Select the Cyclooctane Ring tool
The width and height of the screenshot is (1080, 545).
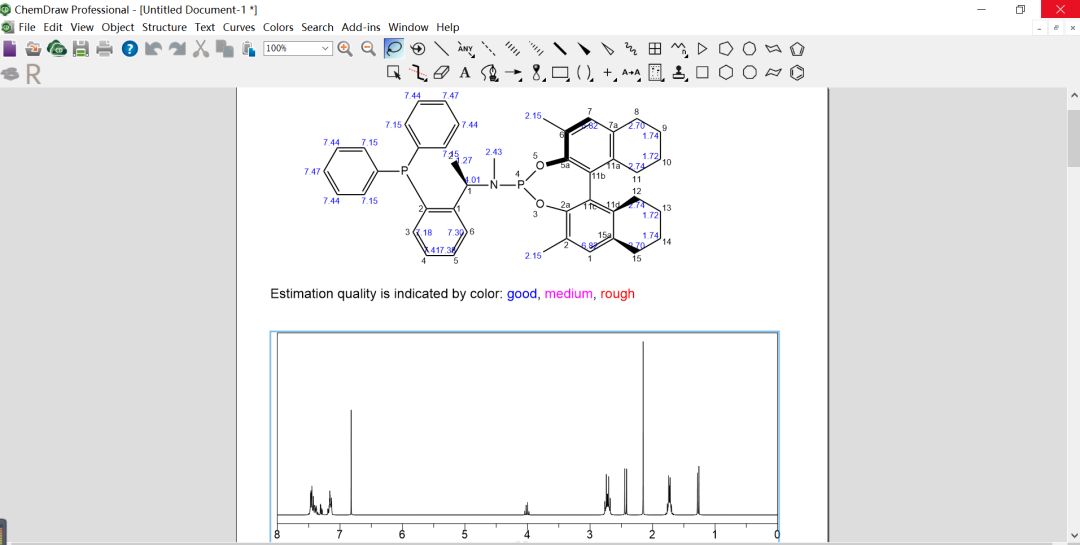[750, 72]
